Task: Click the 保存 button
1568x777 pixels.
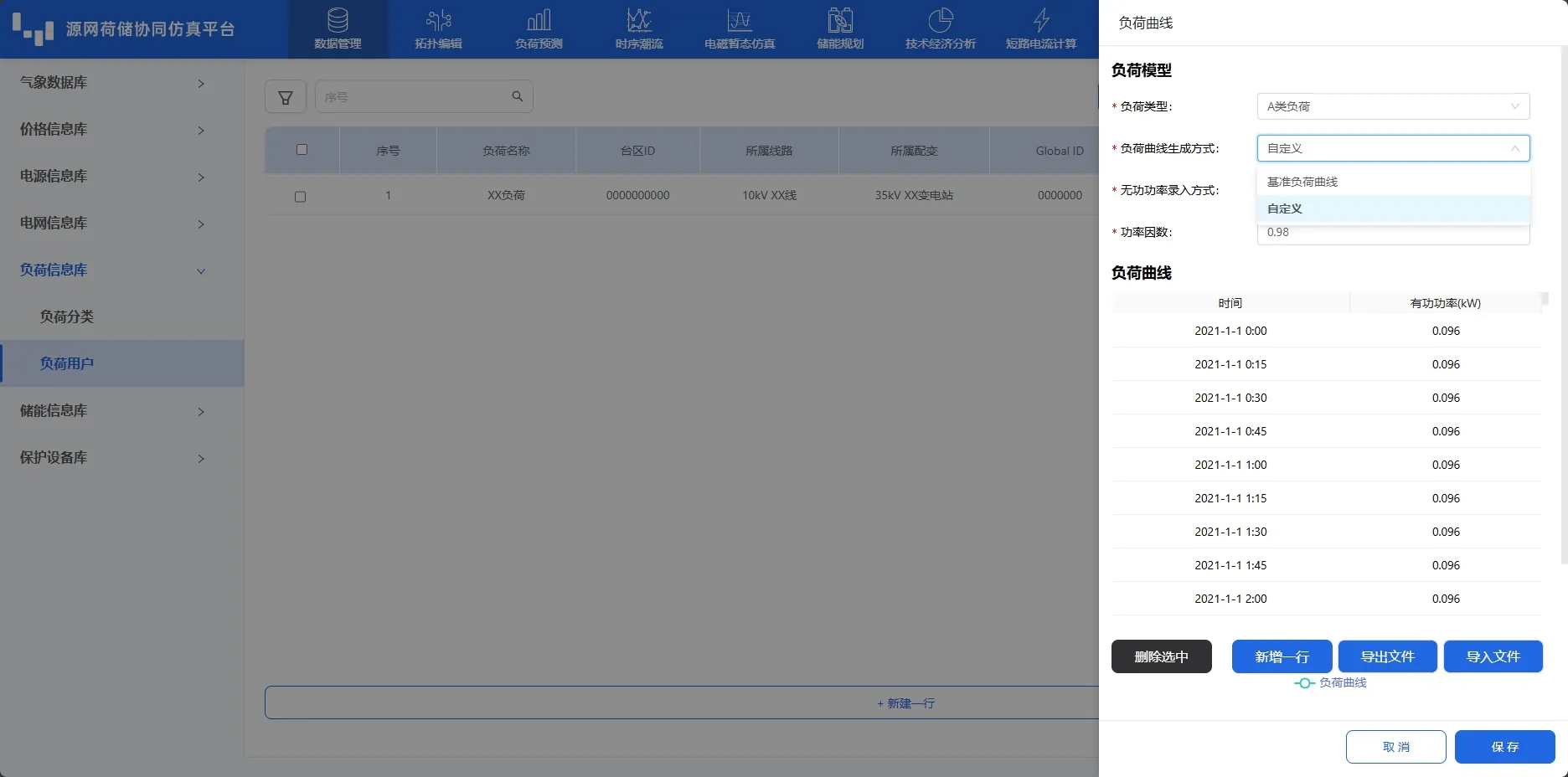Action: [x=1504, y=747]
